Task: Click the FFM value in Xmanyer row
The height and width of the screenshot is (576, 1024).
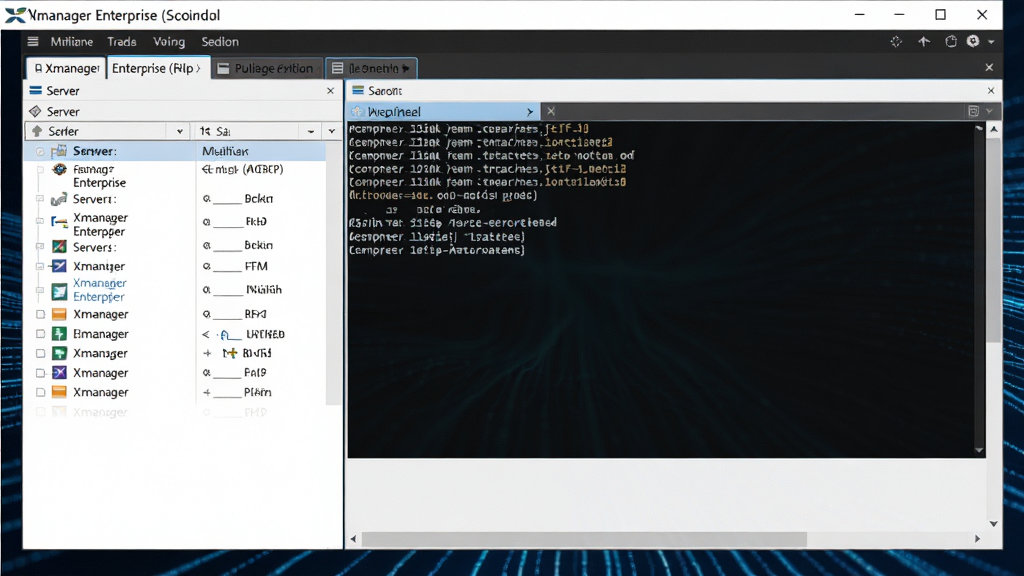Action: coord(256,266)
